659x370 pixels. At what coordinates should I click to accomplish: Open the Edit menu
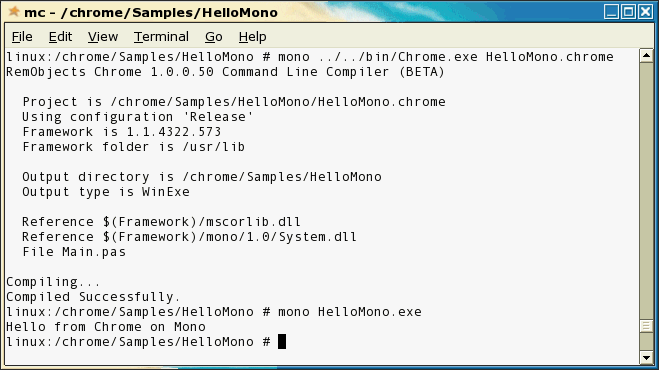pos(60,37)
